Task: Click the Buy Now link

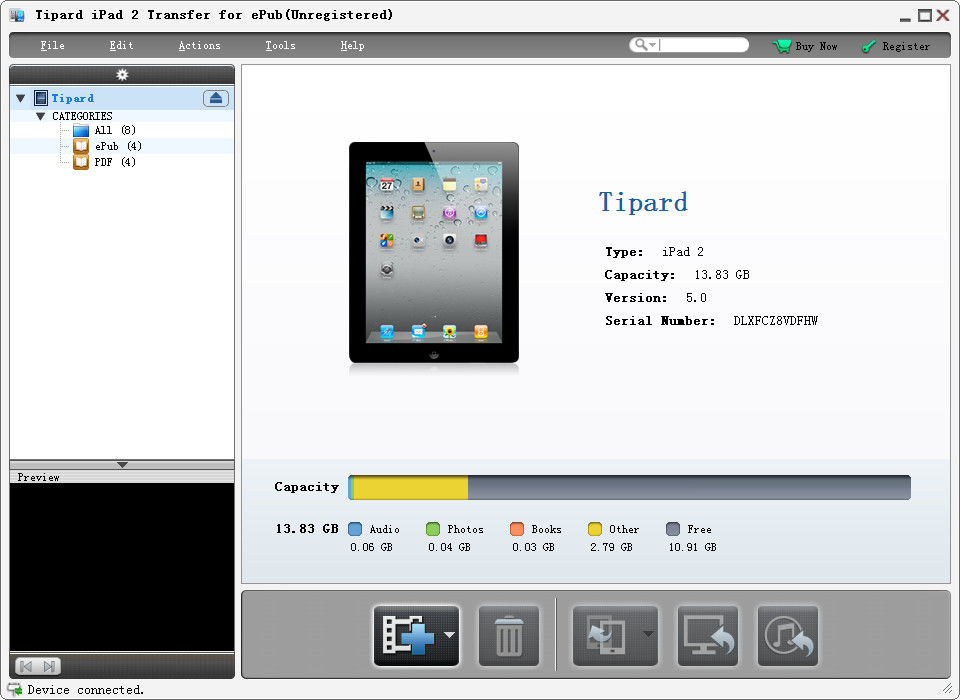Action: [x=816, y=46]
